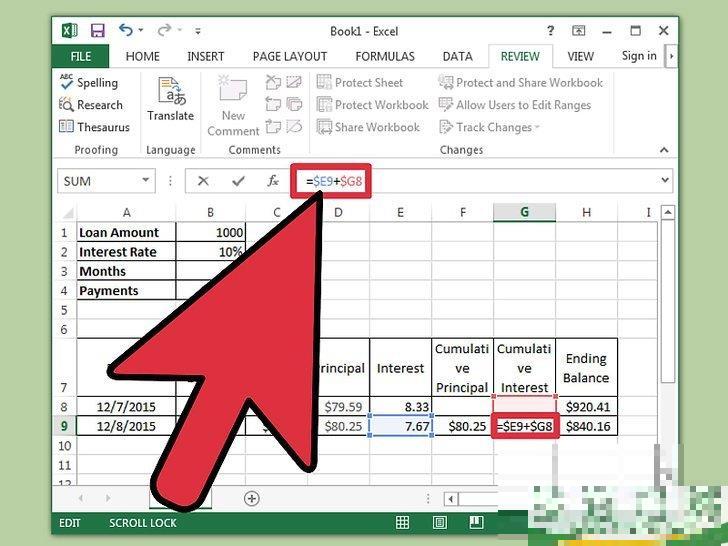Open the FILE tab
The image size is (728, 546).
(81, 57)
